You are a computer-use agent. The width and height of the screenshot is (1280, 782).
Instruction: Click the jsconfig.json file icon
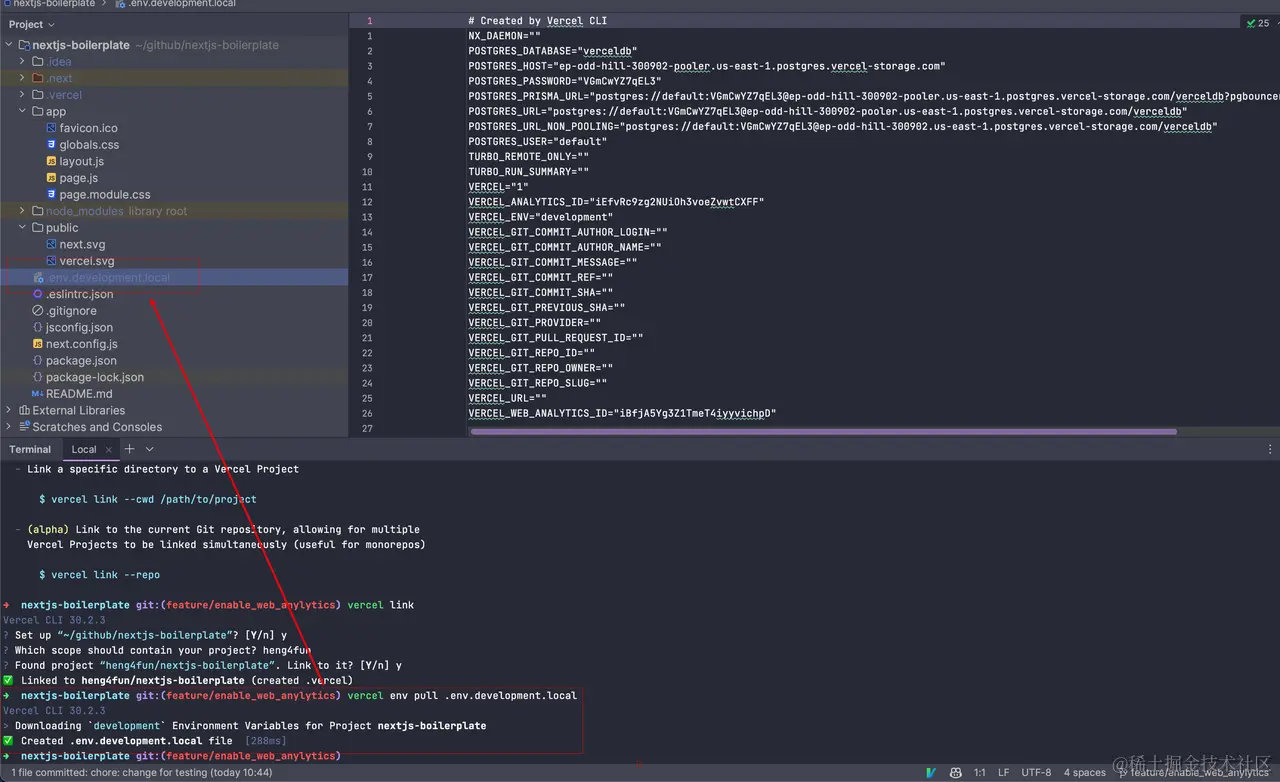(x=38, y=327)
